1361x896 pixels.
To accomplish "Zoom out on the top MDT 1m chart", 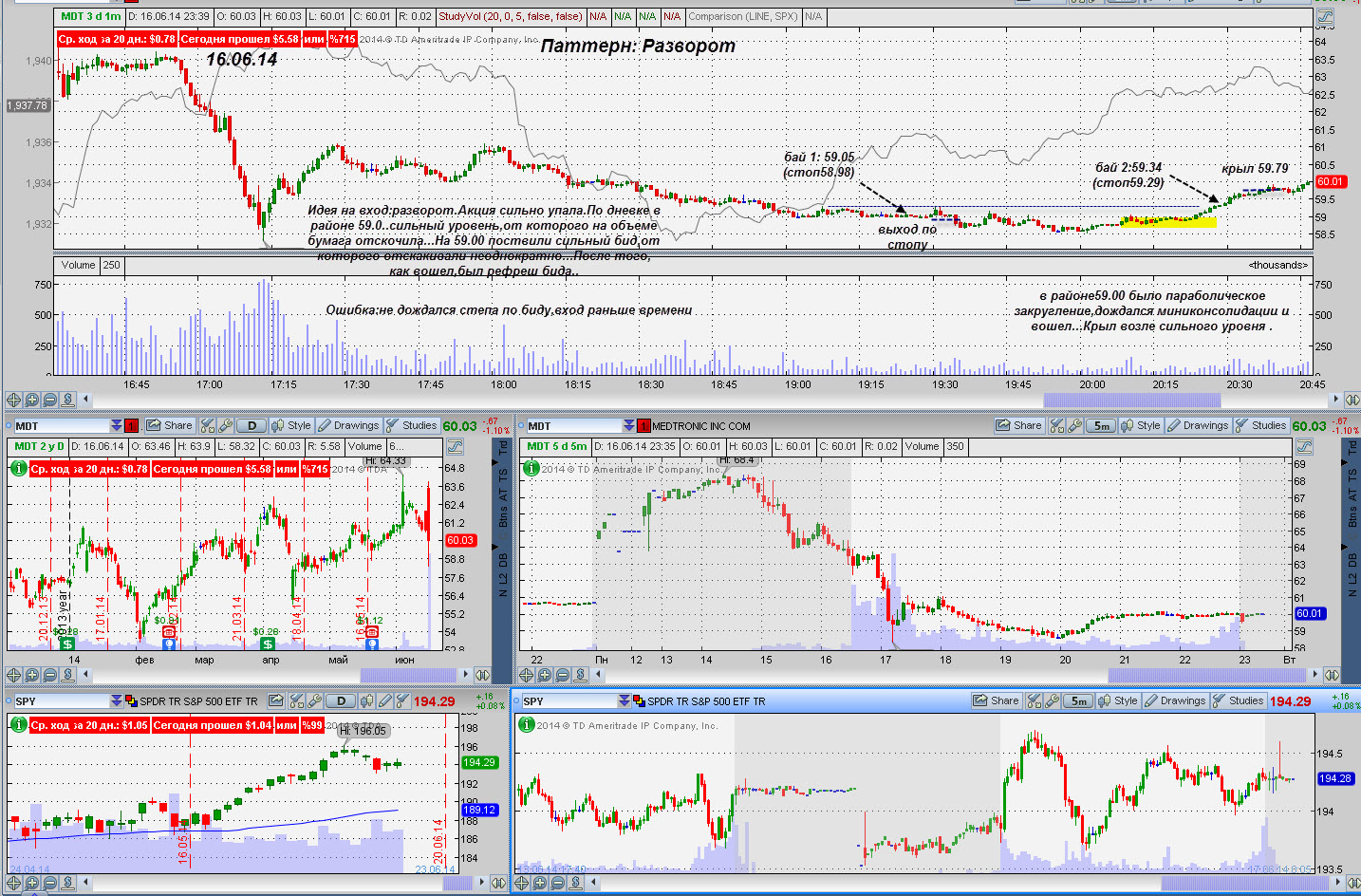I will coord(49,400).
